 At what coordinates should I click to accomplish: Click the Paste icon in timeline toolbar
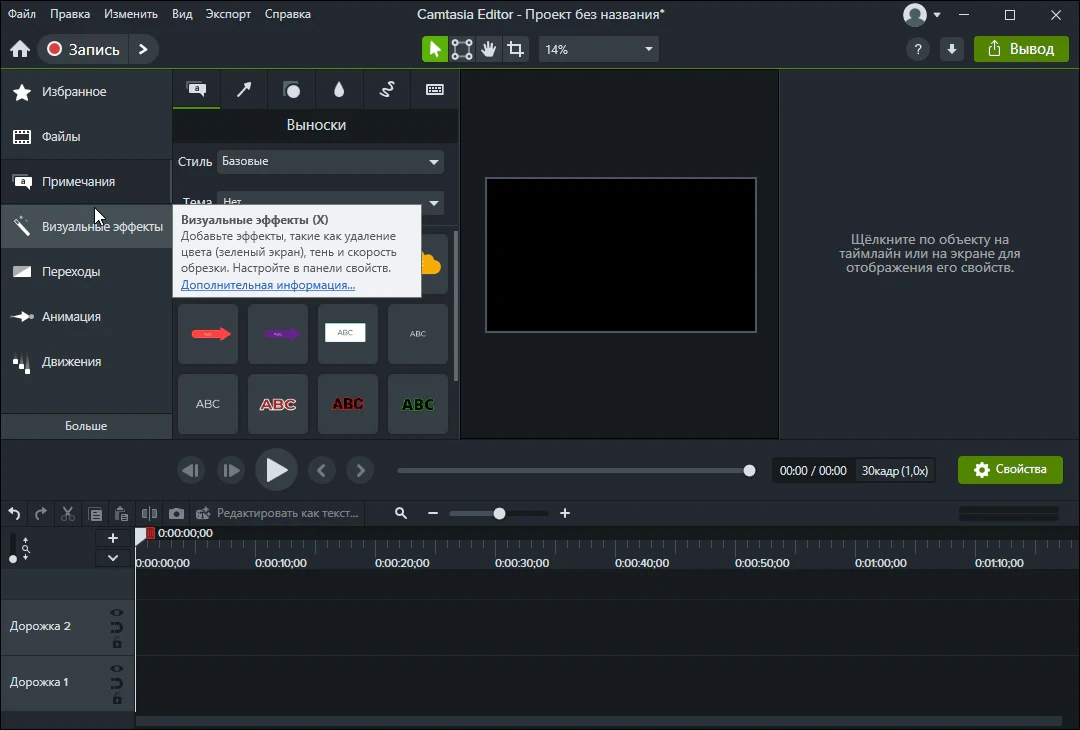(121, 513)
